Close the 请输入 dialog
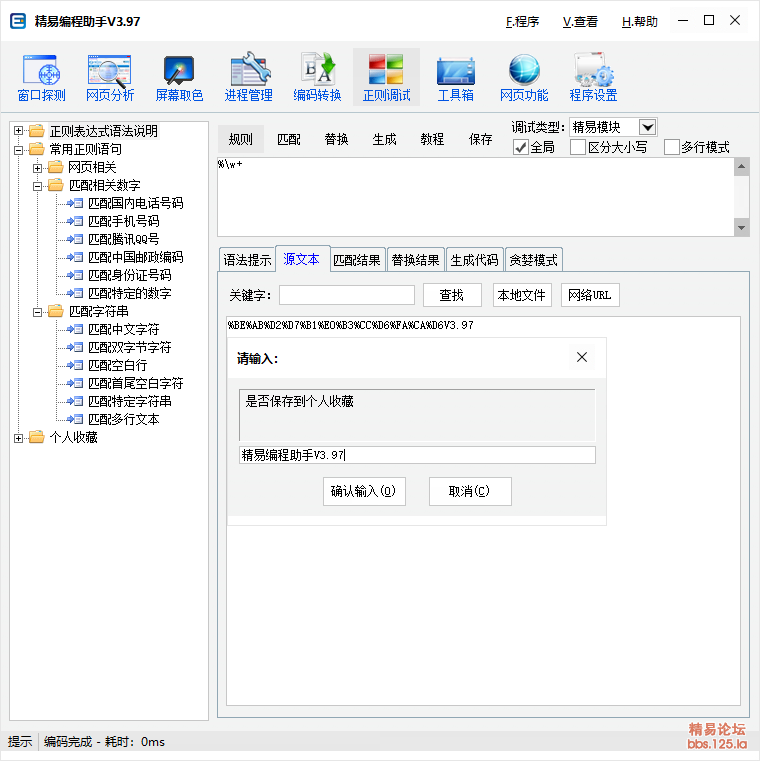The width and height of the screenshot is (760, 761). [582, 357]
